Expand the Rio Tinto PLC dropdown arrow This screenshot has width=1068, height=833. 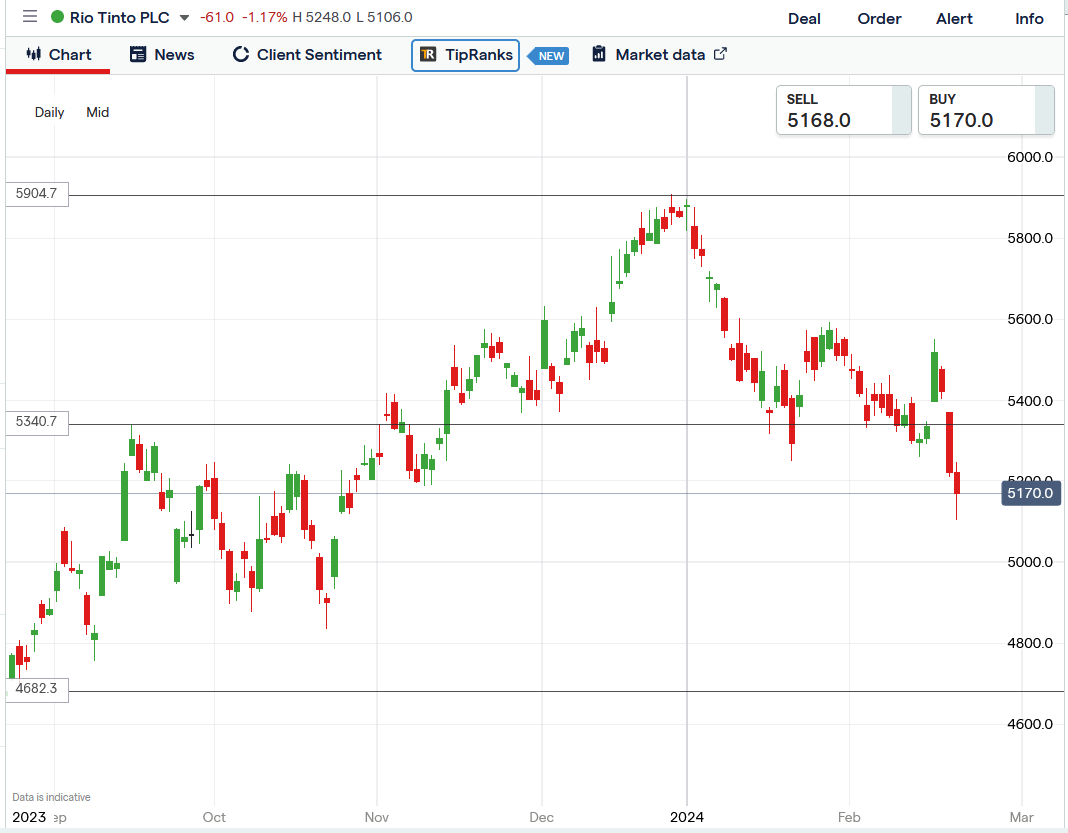click(184, 18)
